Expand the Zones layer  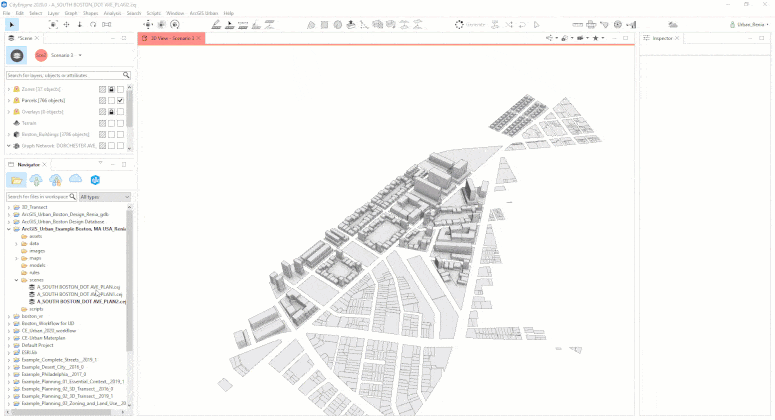(9, 89)
